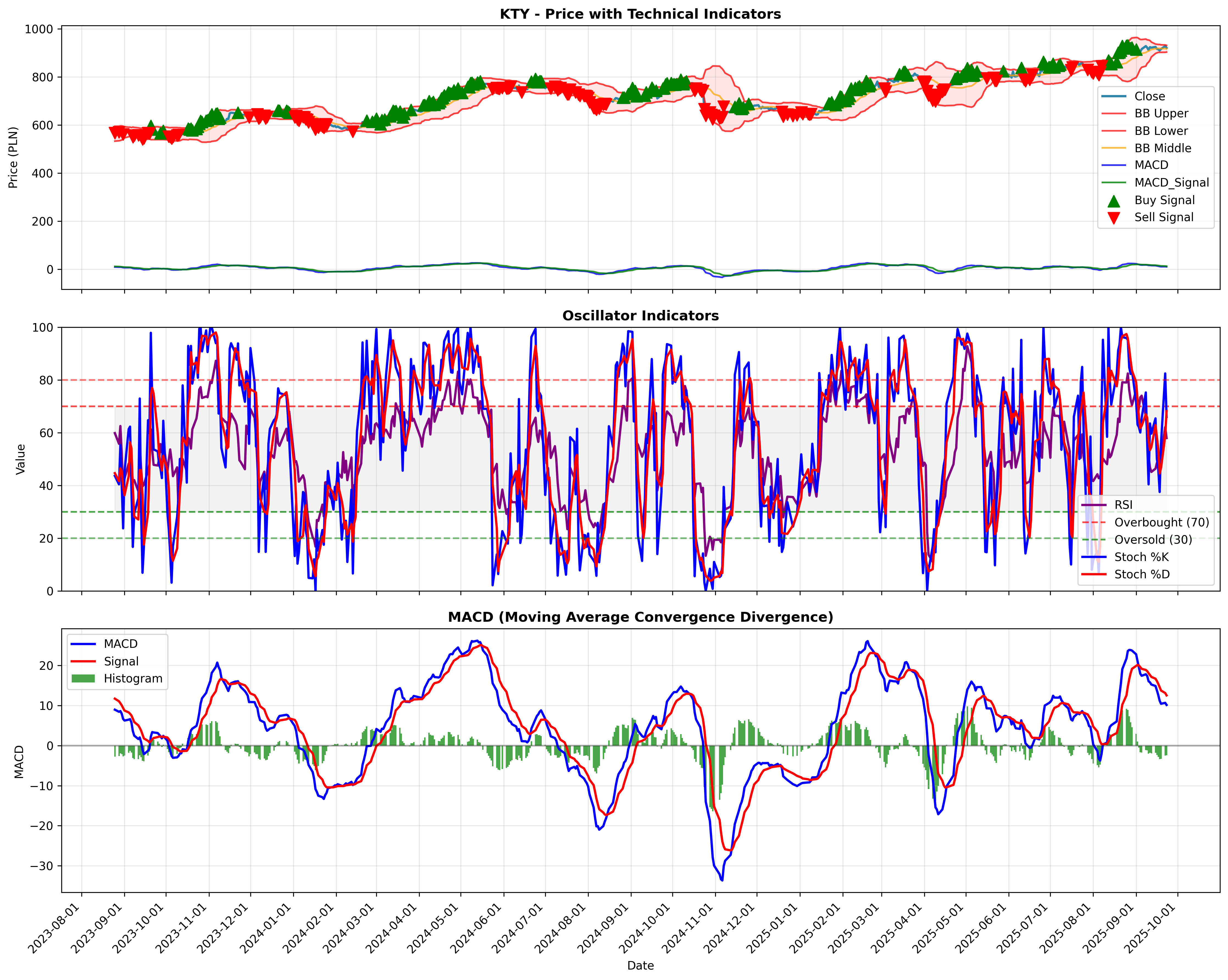This screenshot has height=980, width=1228.
Task: Click the Date x-axis label
Action: tap(640, 966)
